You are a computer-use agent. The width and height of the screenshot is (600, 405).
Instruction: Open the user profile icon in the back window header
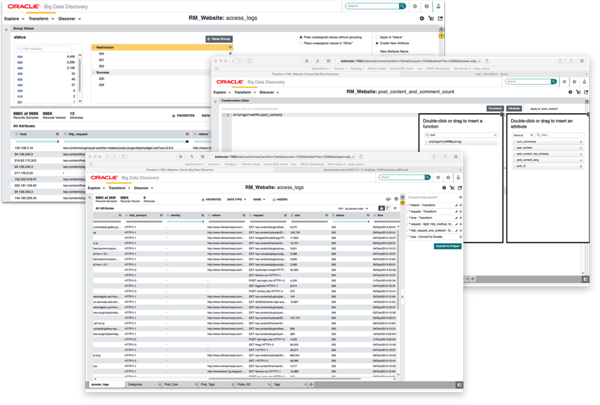439,6
